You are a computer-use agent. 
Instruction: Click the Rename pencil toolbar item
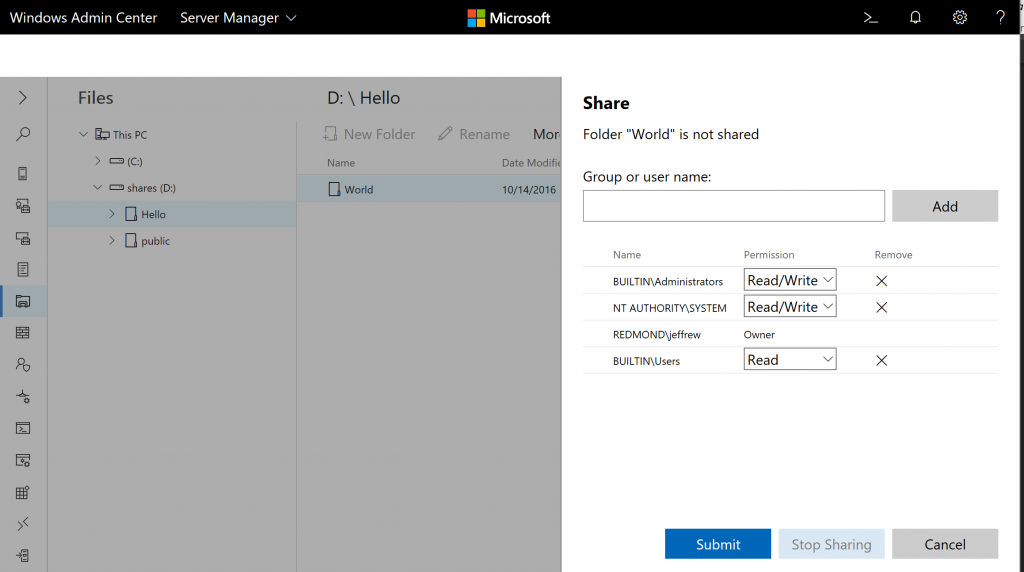coord(473,134)
